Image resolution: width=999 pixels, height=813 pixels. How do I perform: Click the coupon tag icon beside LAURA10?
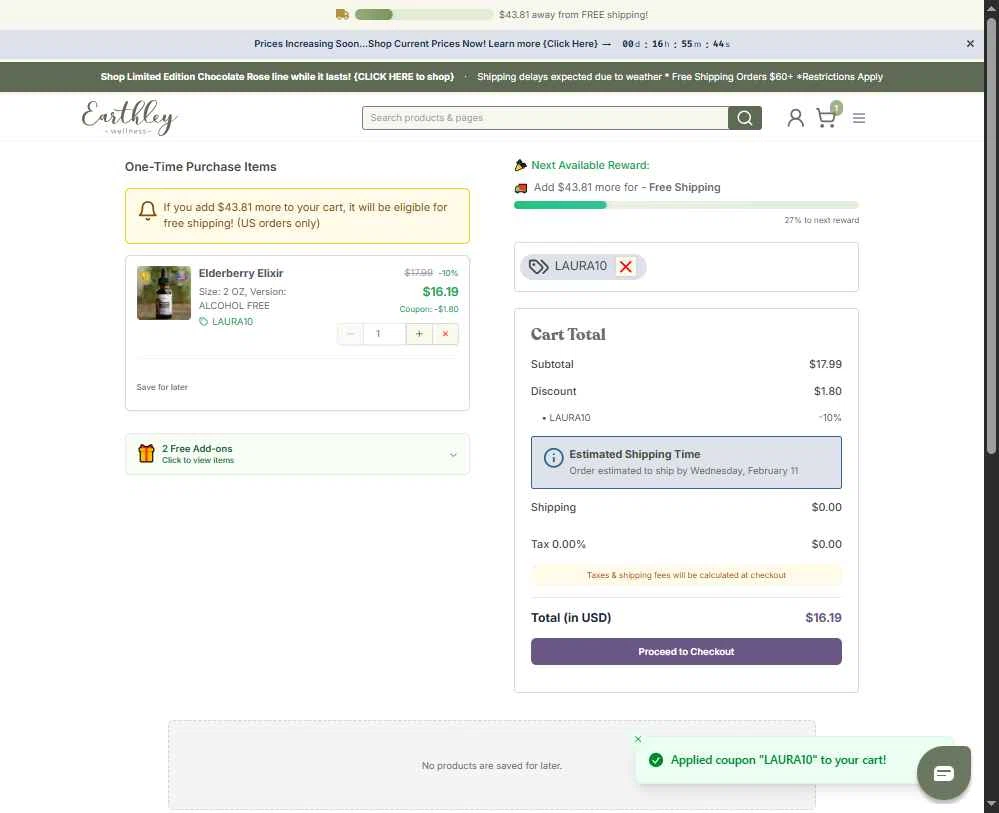[538, 266]
